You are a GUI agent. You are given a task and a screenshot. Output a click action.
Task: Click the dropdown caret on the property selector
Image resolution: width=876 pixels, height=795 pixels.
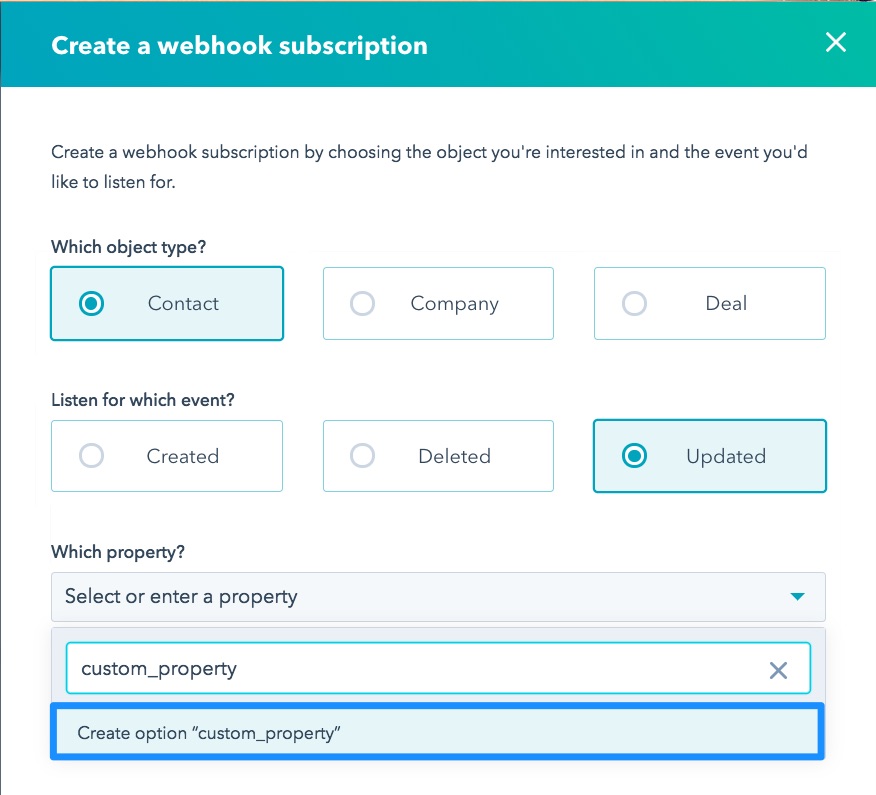point(797,596)
